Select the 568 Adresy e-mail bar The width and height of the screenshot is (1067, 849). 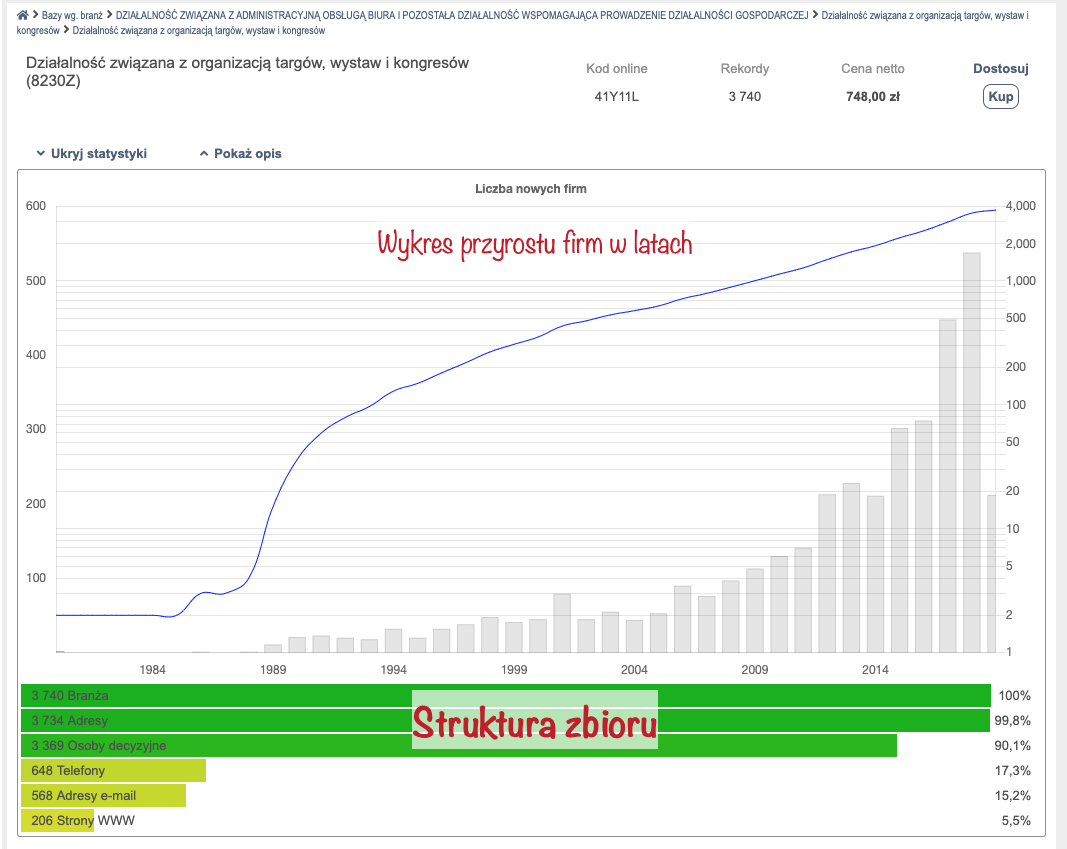(102, 795)
